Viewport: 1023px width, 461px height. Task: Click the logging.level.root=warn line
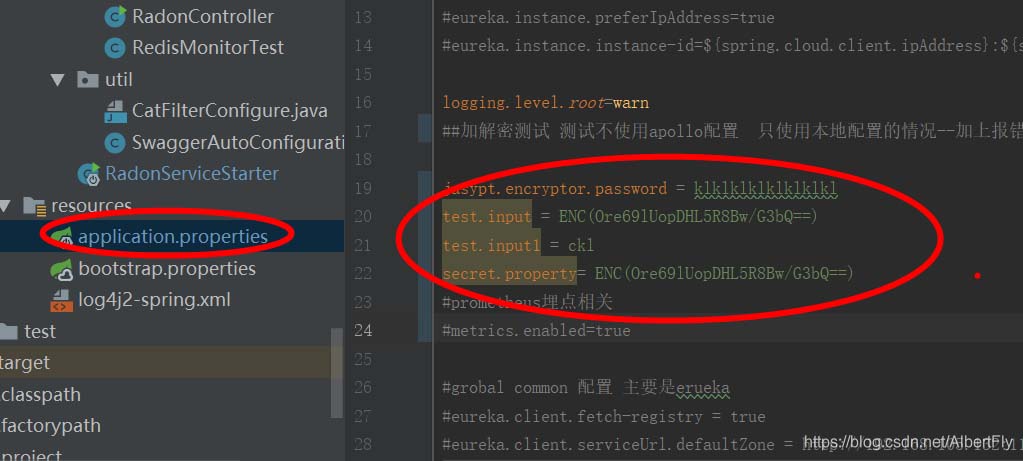[x=545, y=103]
